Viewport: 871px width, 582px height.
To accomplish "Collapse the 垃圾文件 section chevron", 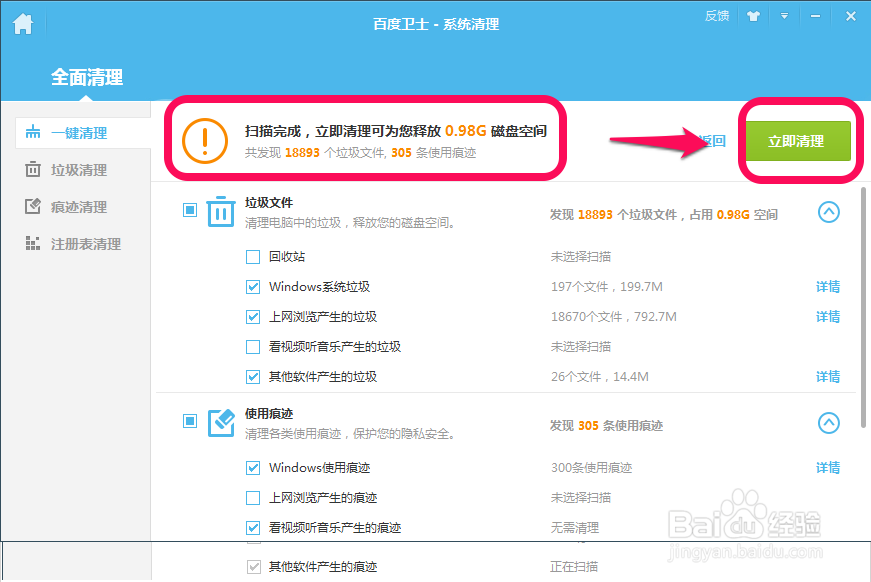I will (829, 212).
